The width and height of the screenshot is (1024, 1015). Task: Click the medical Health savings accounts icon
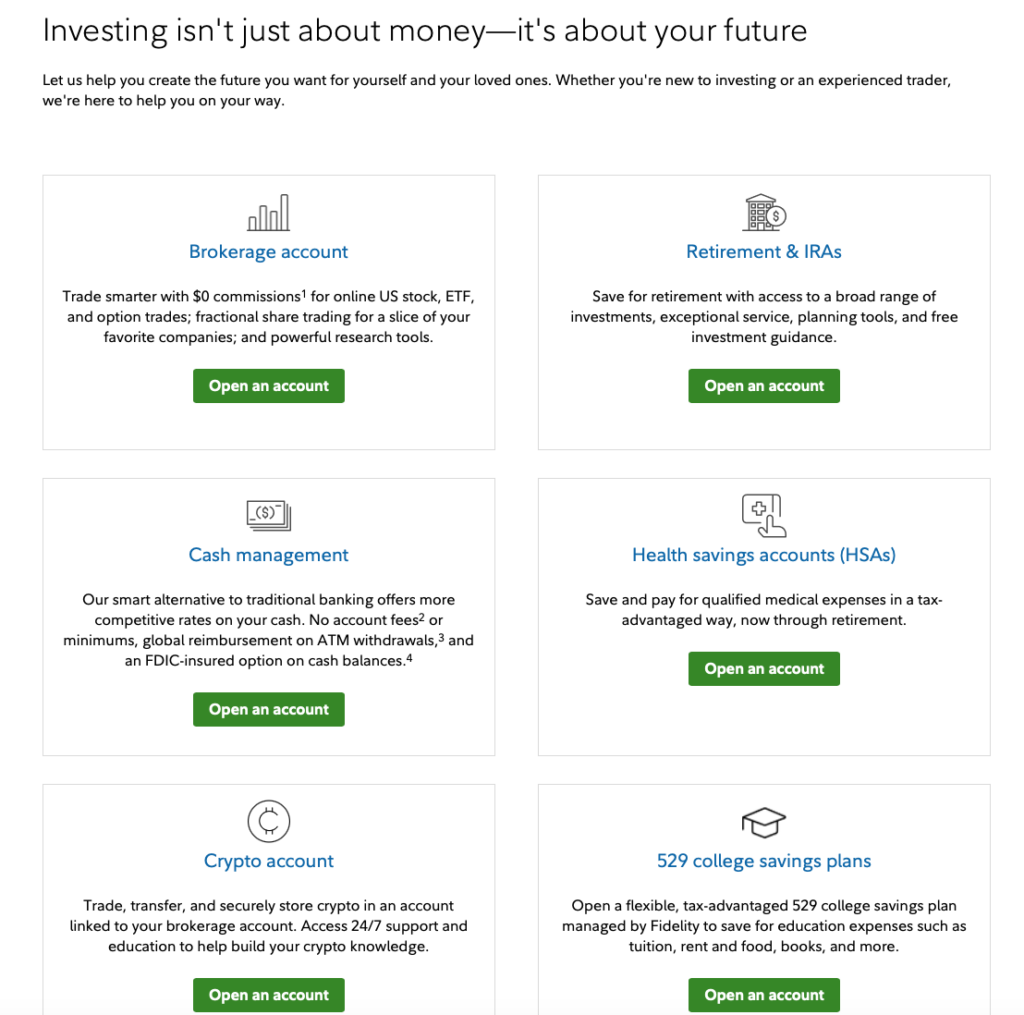(764, 515)
